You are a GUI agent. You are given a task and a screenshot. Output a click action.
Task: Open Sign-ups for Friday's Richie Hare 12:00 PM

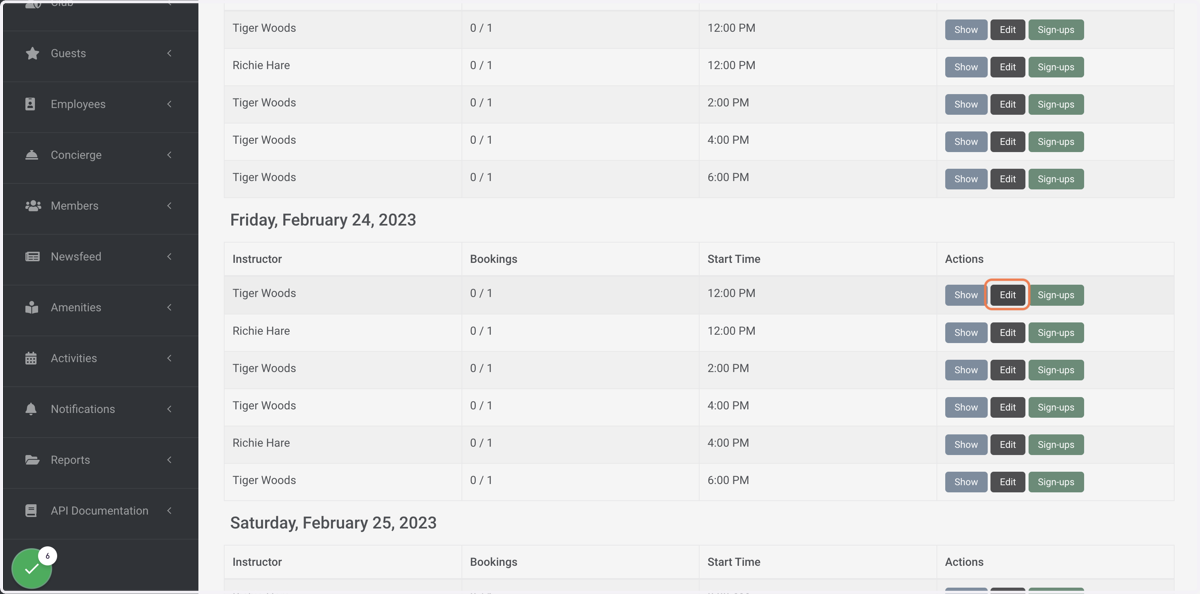pyautogui.click(x=1056, y=332)
